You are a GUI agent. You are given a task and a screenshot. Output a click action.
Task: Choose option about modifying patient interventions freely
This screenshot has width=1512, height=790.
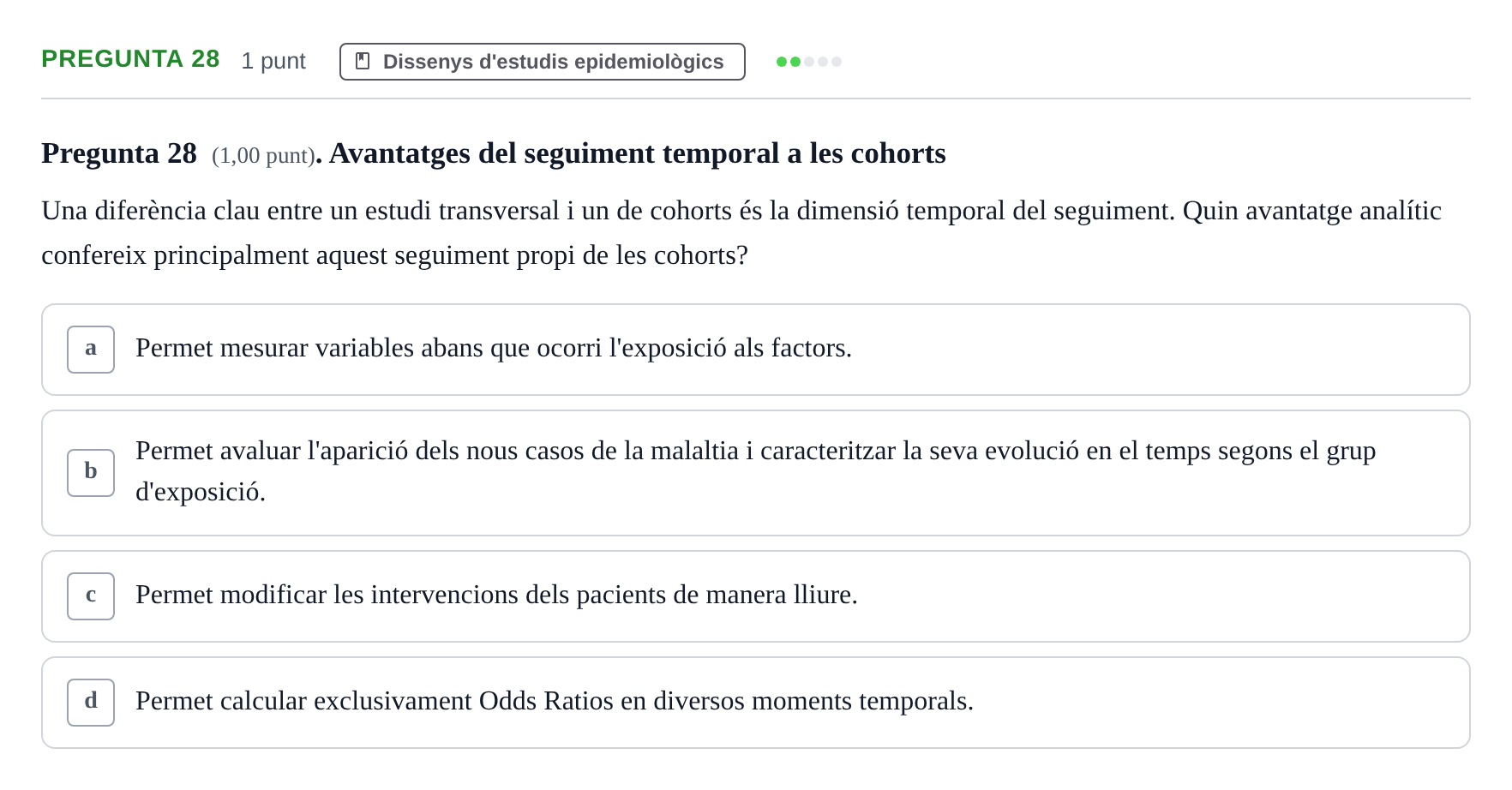click(x=756, y=596)
